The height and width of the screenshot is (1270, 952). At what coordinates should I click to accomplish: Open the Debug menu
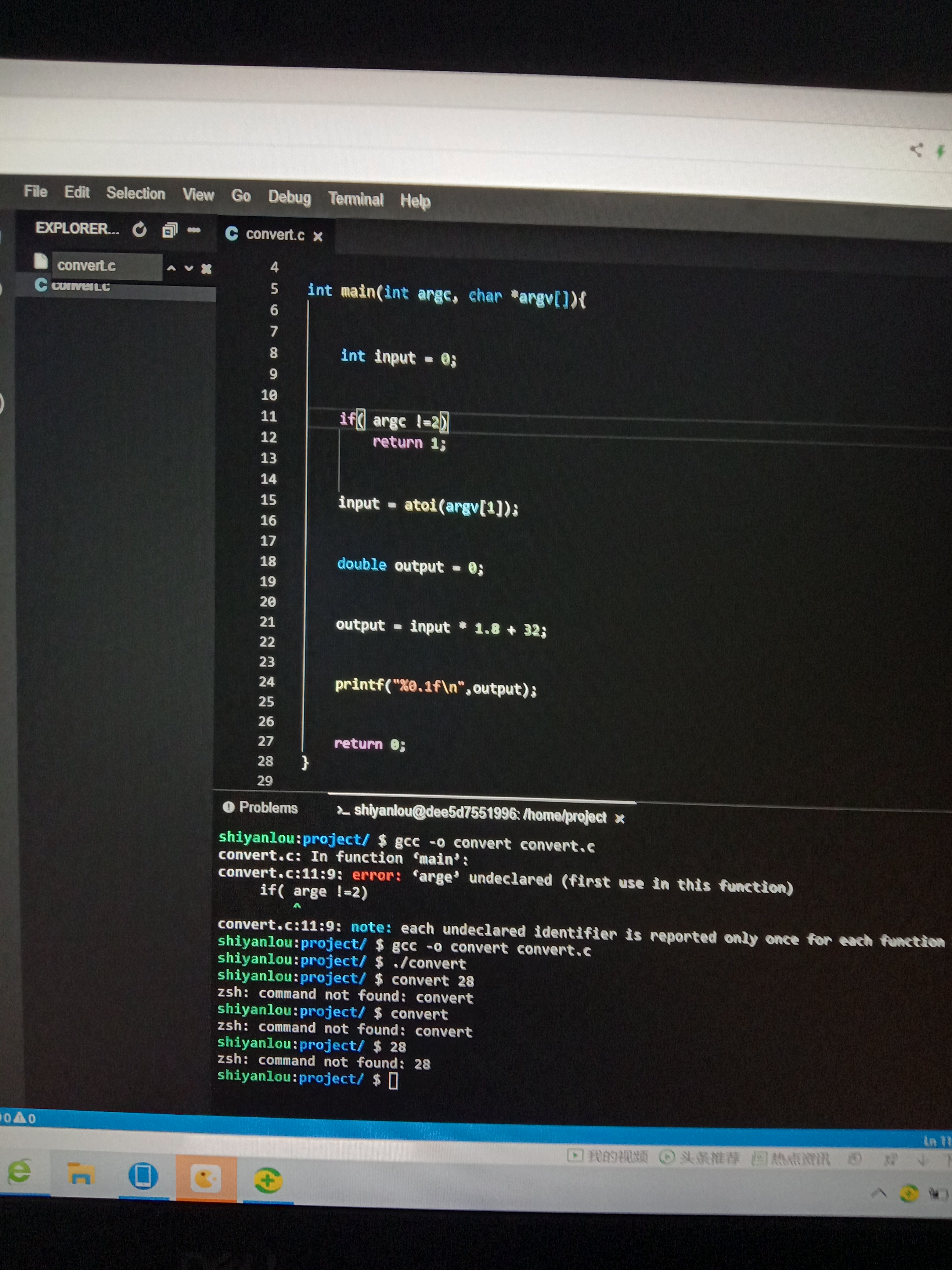(289, 198)
